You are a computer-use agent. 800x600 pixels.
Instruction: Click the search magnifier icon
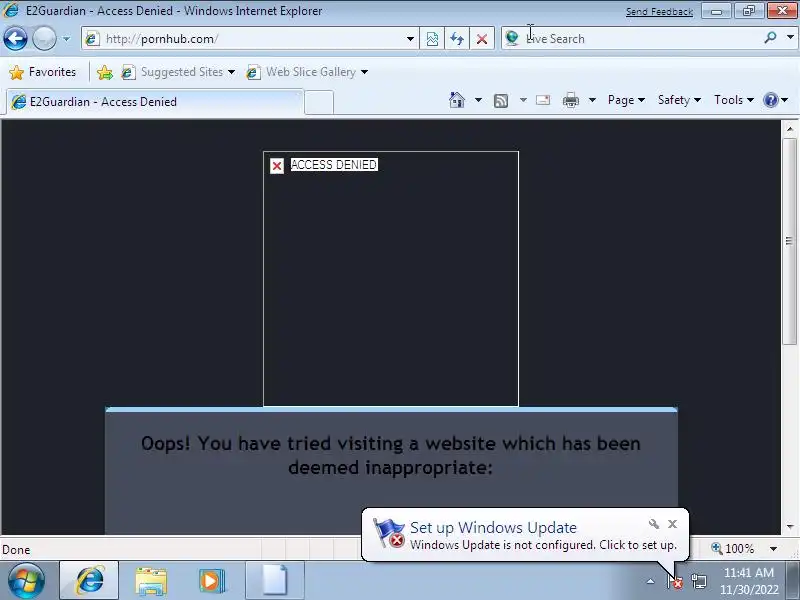(770, 38)
